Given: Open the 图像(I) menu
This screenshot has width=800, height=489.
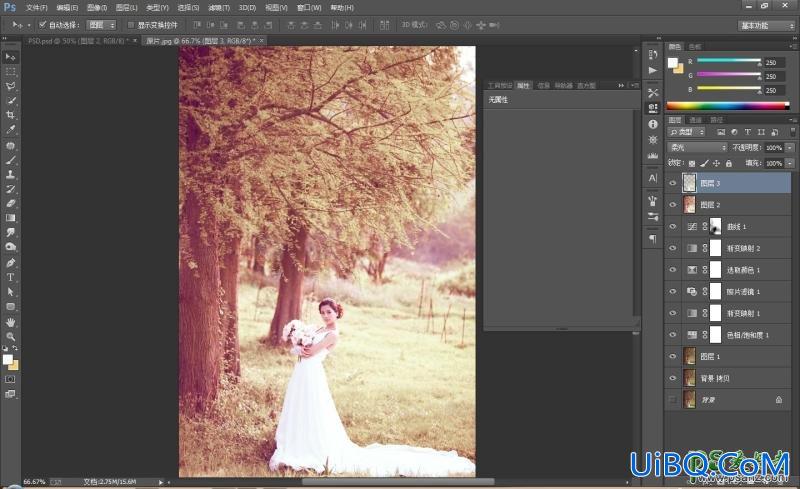Looking at the screenshot, I should click(x=97, y=8).
